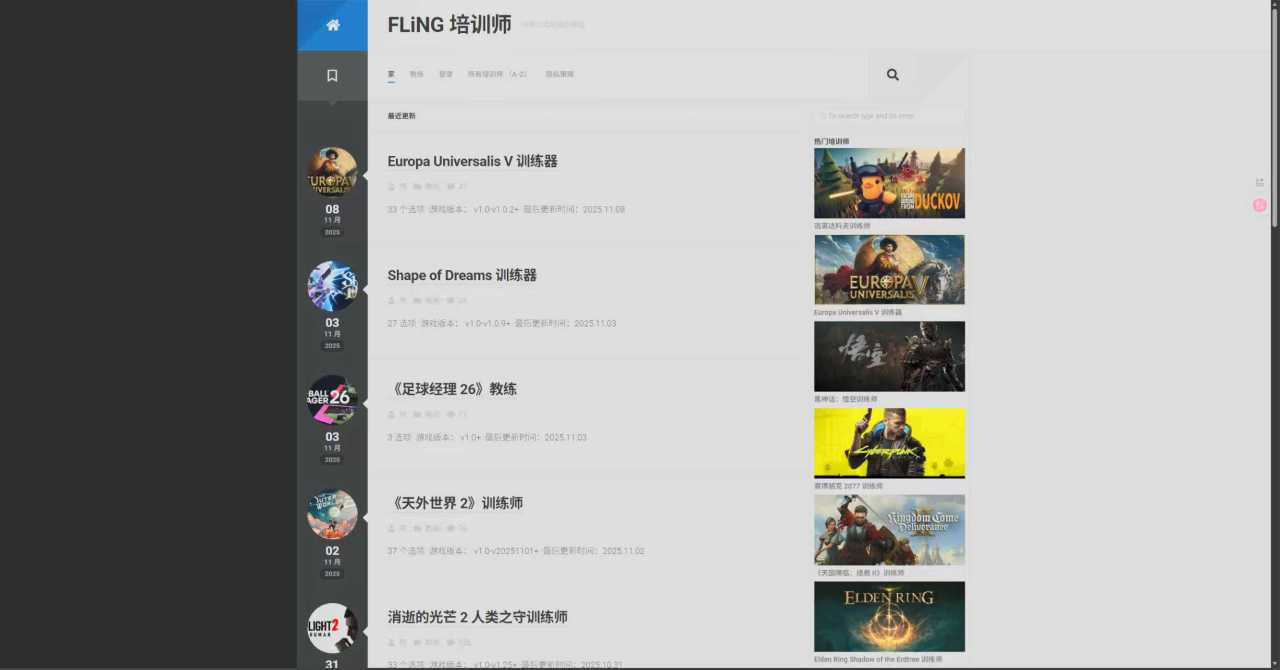Click the Europa Universalis V round avatar

pyautogui.click(x=332, y=172)
